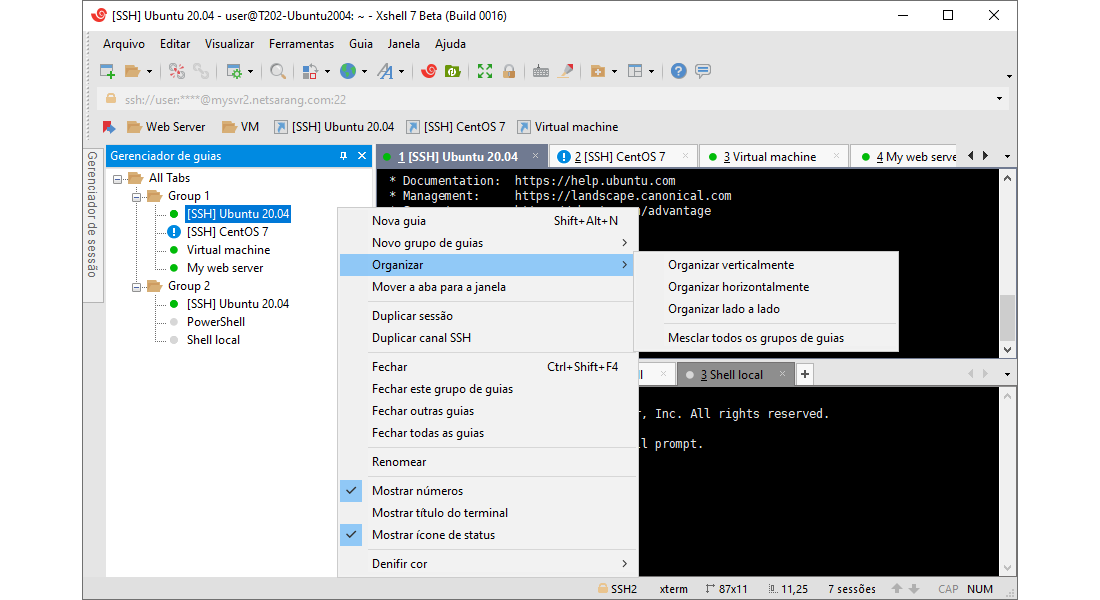Click the lock screen padlock icon
Image resolution: width=1100 pixels, height=600 pixels.
pos(509,71)
